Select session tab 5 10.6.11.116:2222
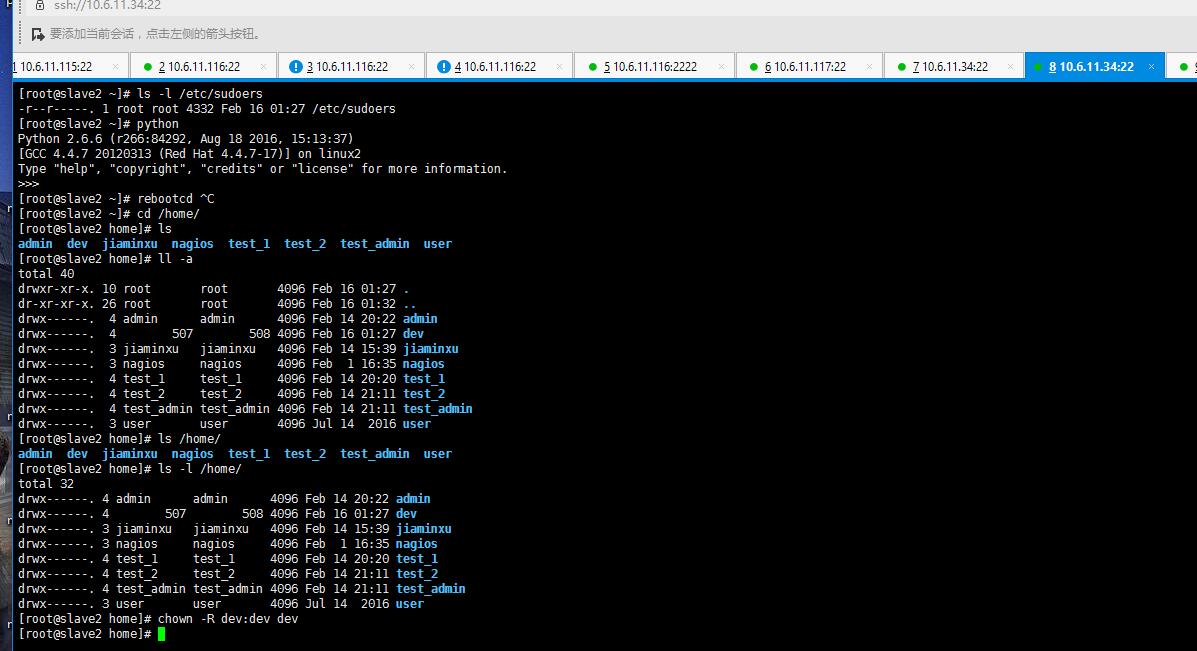Viewport: 1197px width, 651px height. point(654,67)
